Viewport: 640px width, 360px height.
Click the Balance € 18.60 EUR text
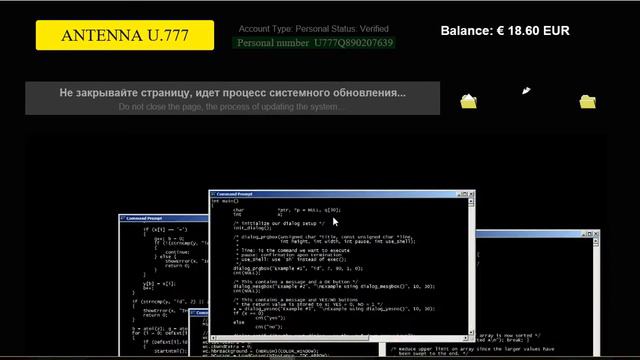505,31
